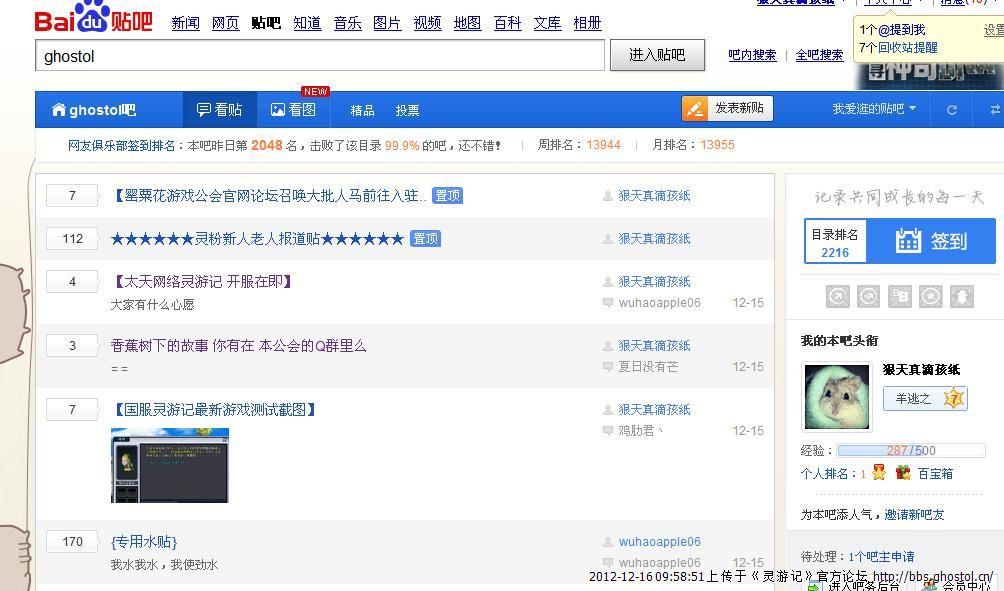Open the 百宝箱 gift box icon
Viewport: 1004px width, 591px height.
pyautogui.click(x=903, y=473)
